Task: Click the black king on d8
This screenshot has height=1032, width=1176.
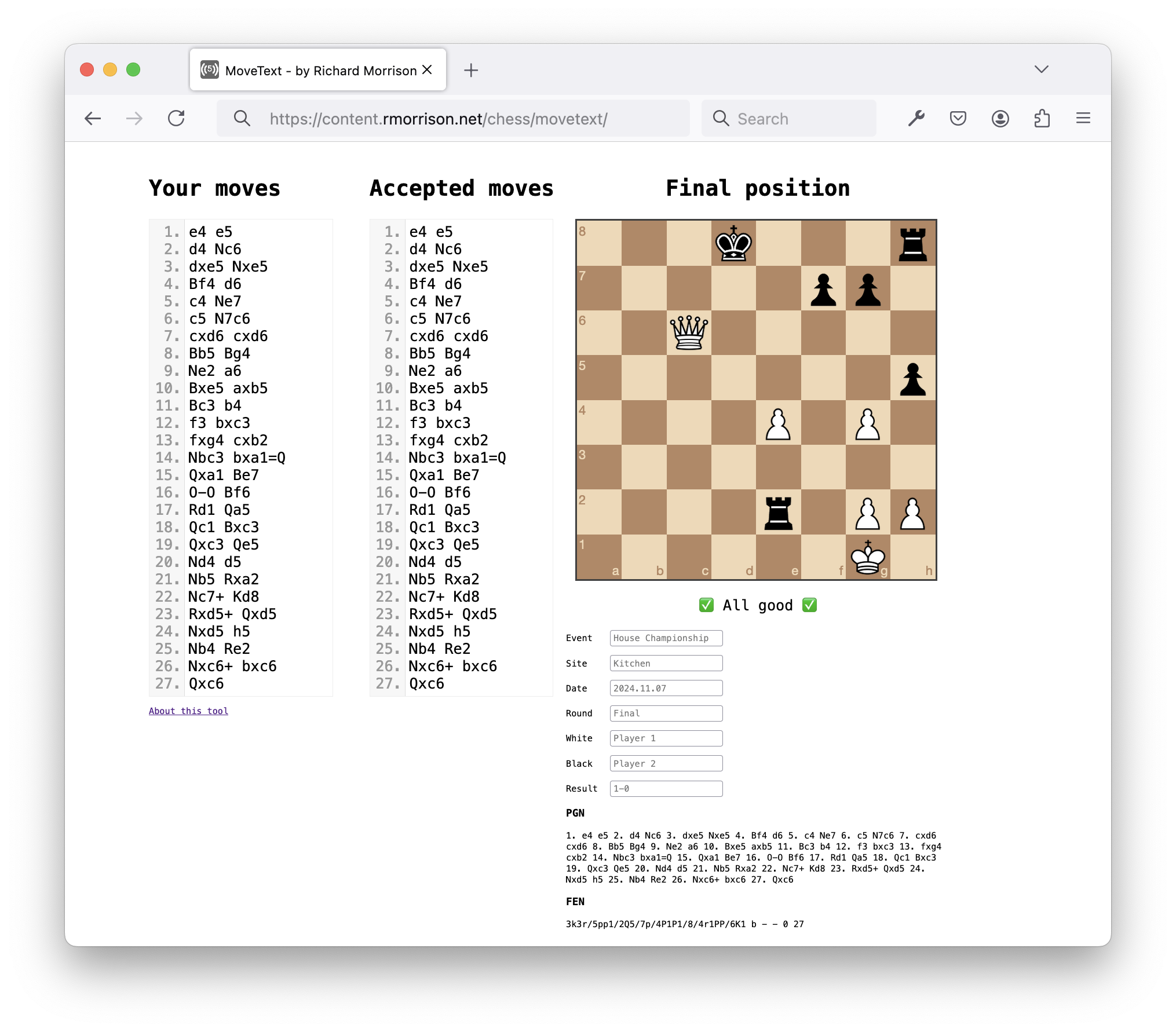Action: click(x=733, y=243)
